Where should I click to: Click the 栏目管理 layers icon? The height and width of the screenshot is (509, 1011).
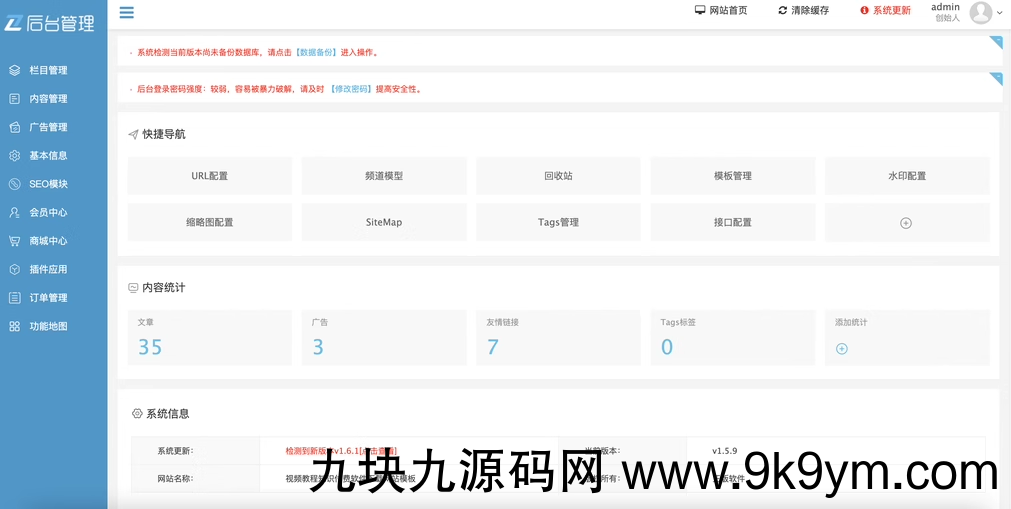point(14,70)
